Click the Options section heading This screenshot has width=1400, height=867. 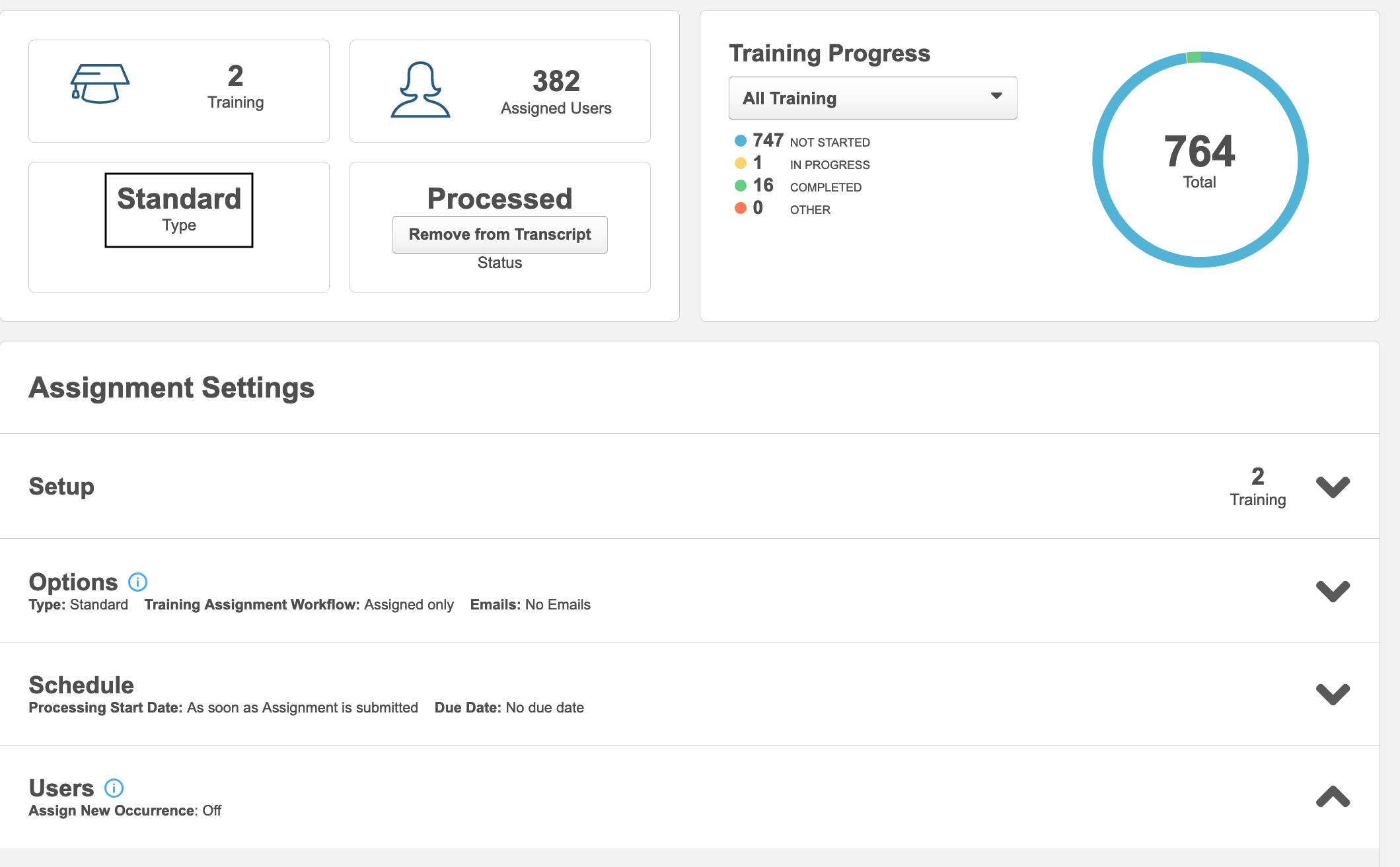click(x=73, y=582)
